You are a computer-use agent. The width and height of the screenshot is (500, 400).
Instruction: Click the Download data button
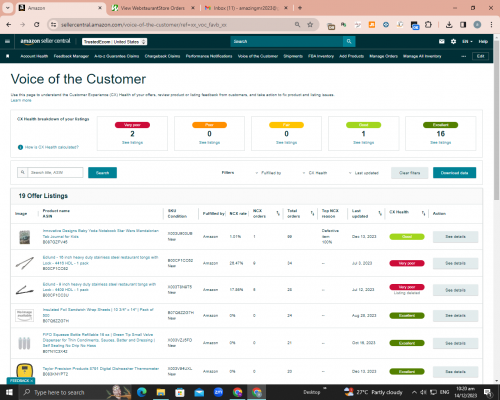pyautogui.click(x=454, y=173)
